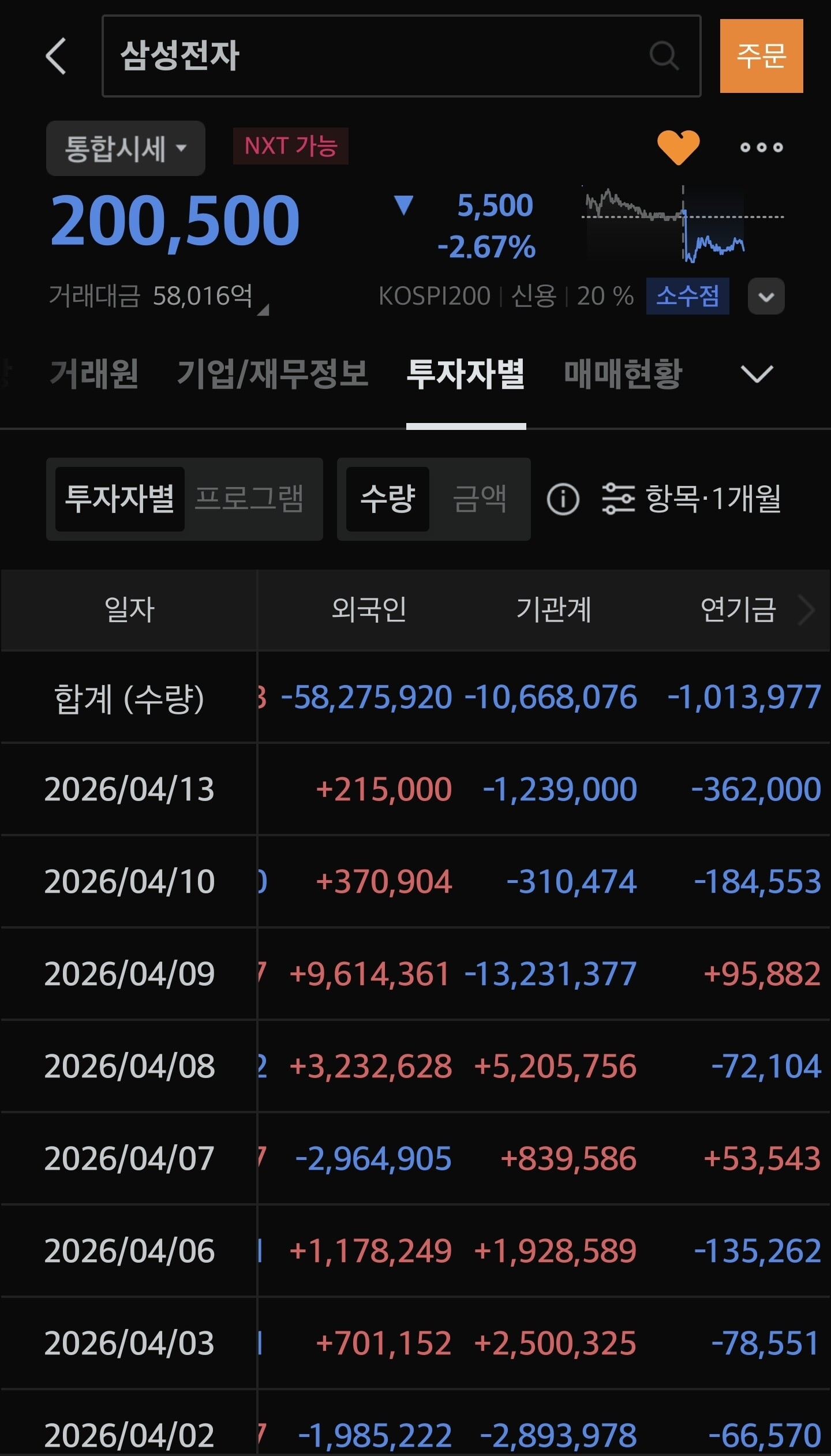Select the 2026/04/10 date row
Screen dimensions: 831x1456
point(129,882)
